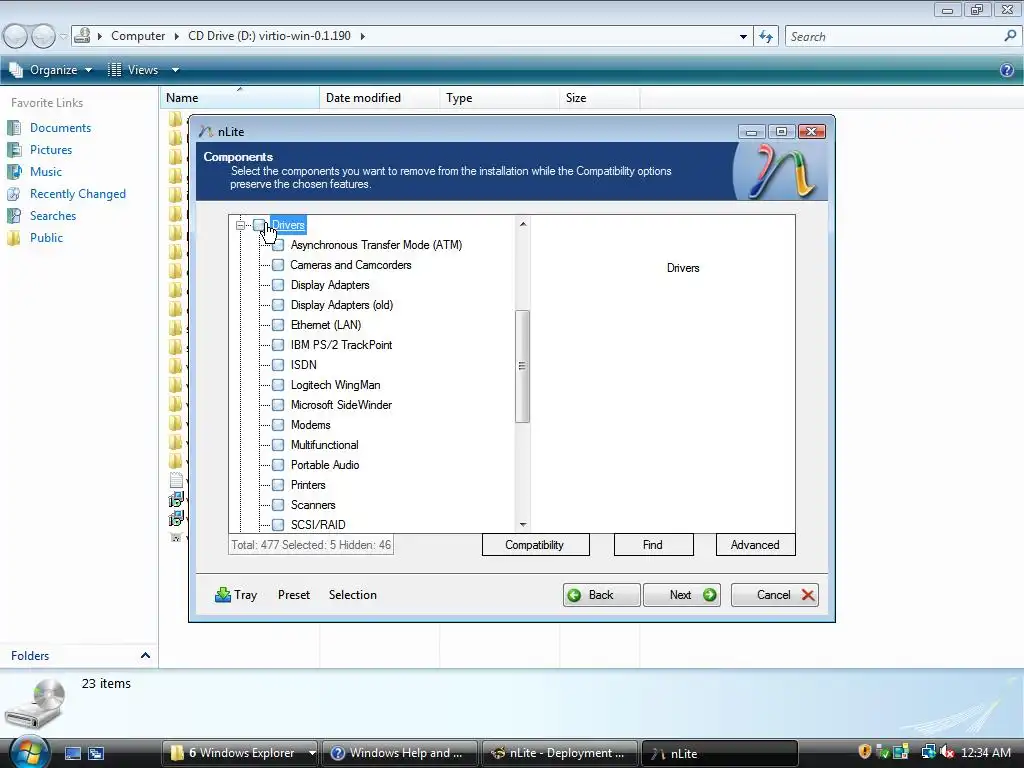The image size is (1024, 768).
Task: Open Documents favorite link
Action: click(x=60, y=128)
